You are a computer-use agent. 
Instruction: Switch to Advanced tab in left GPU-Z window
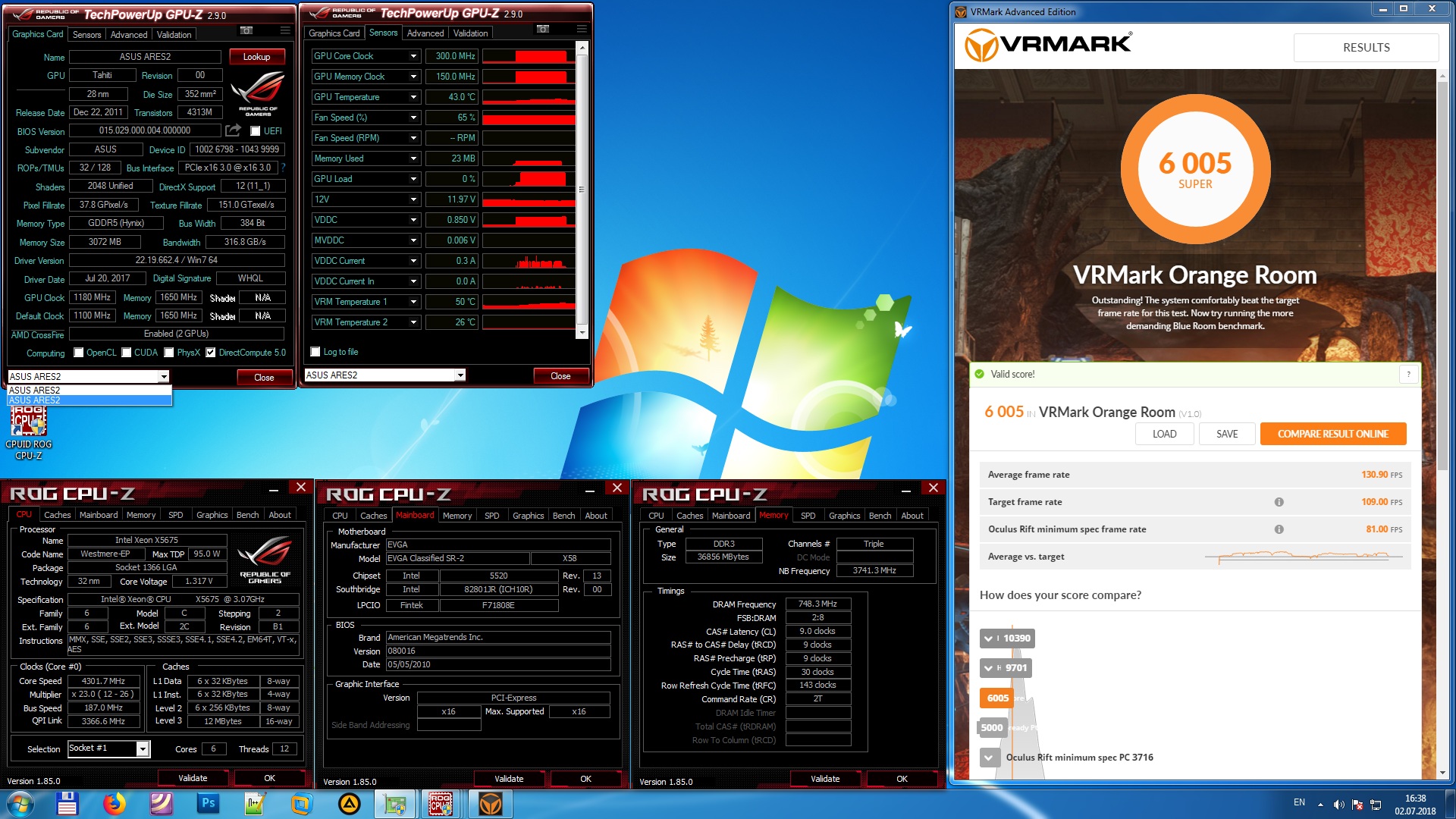(x=129, y=35)
